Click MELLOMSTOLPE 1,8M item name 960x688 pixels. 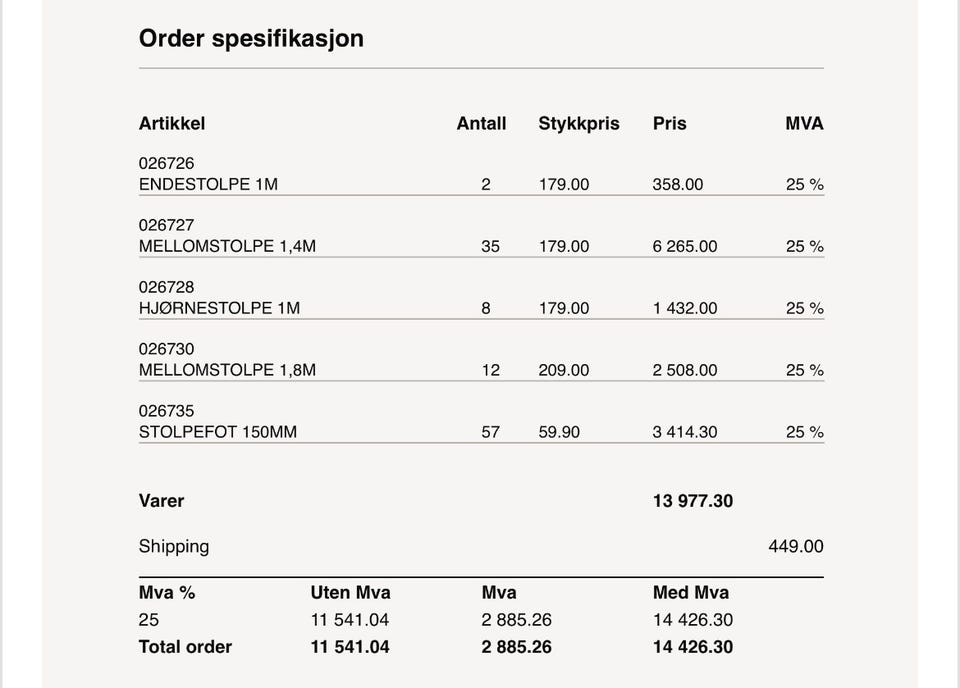point(227,371)
